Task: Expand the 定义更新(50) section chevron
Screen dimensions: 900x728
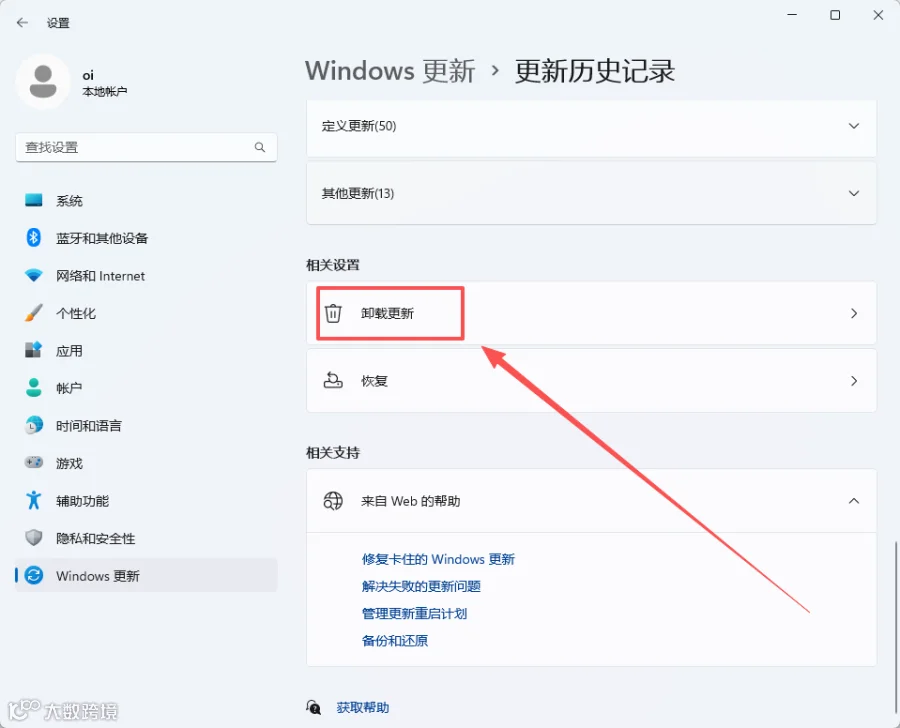Action: point(854,126)
